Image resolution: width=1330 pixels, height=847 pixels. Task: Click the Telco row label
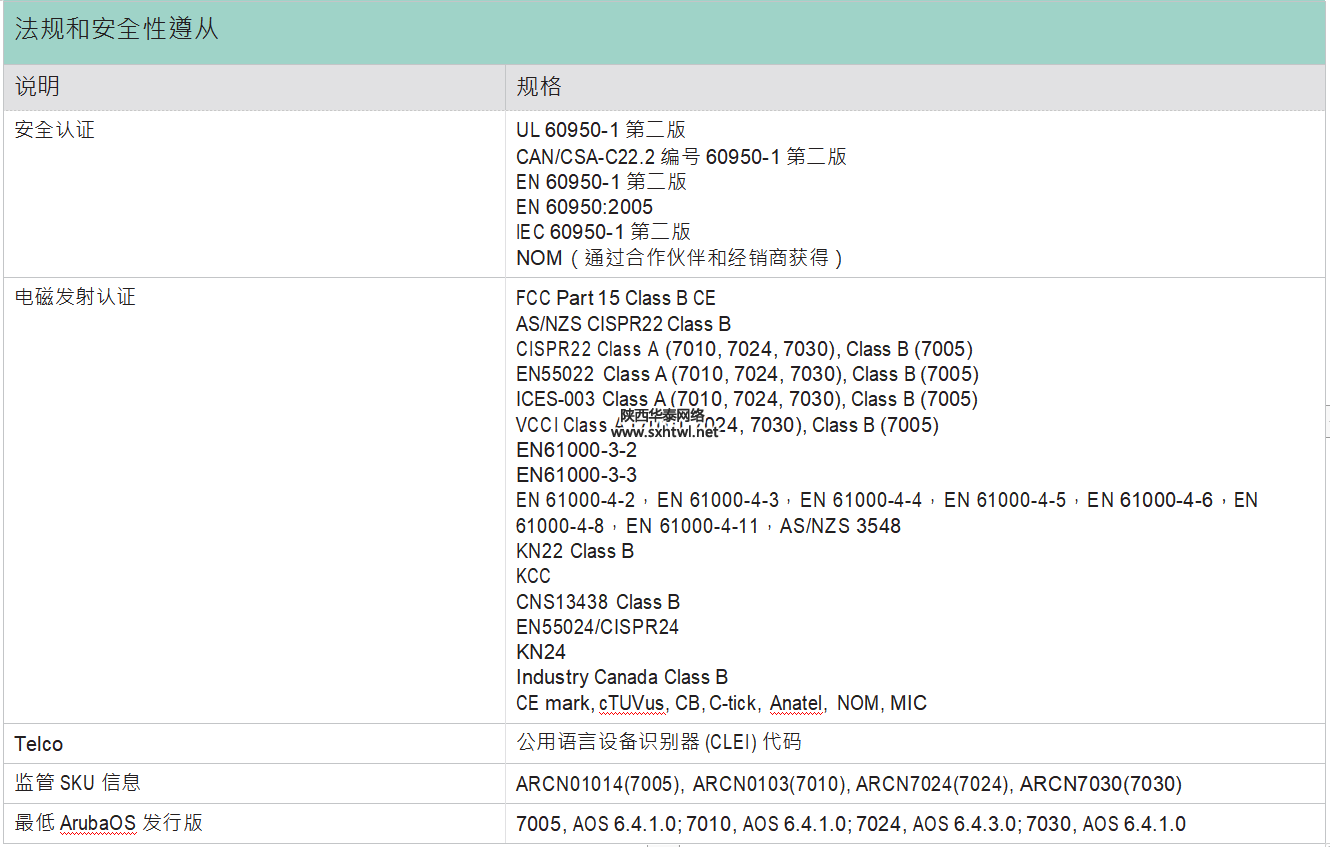pyautogui.click(x=39, y=744)
